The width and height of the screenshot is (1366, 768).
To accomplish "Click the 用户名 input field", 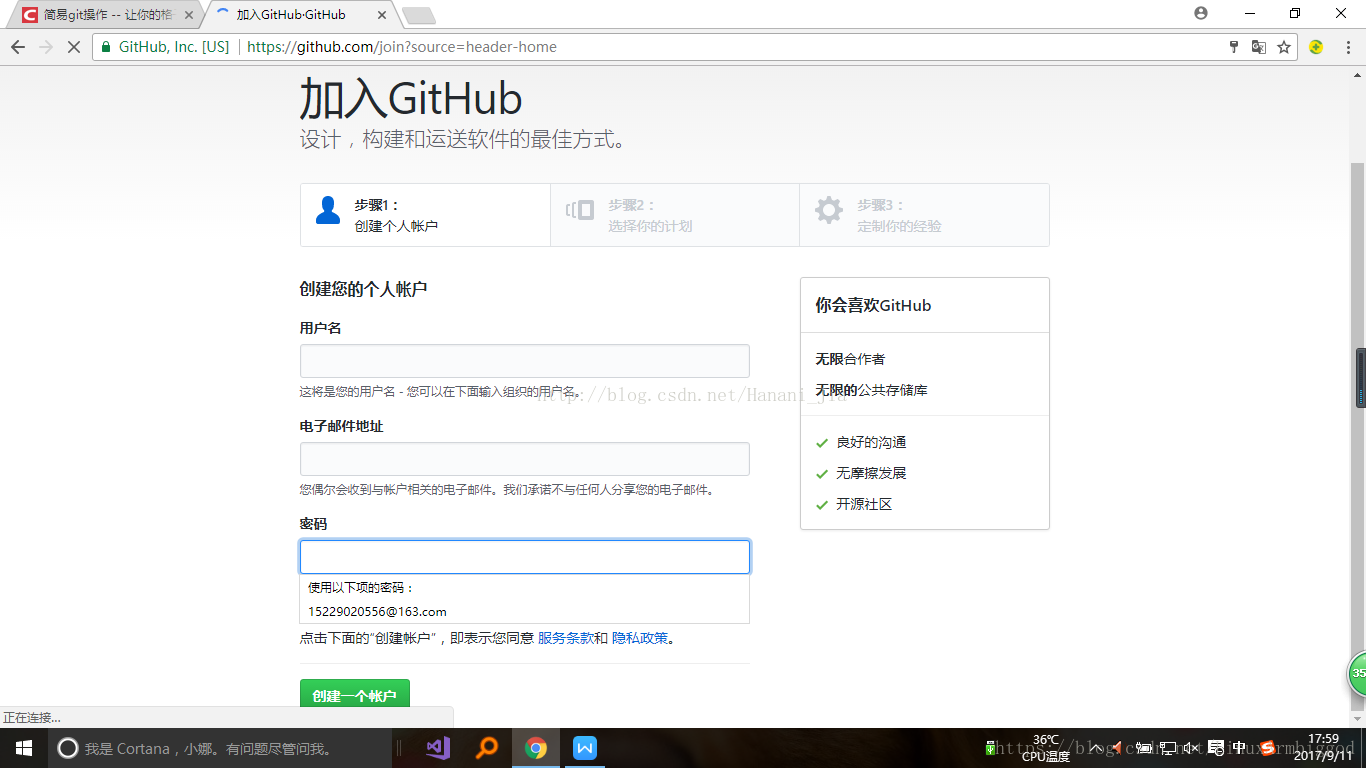I will click(x=524, y=361).
